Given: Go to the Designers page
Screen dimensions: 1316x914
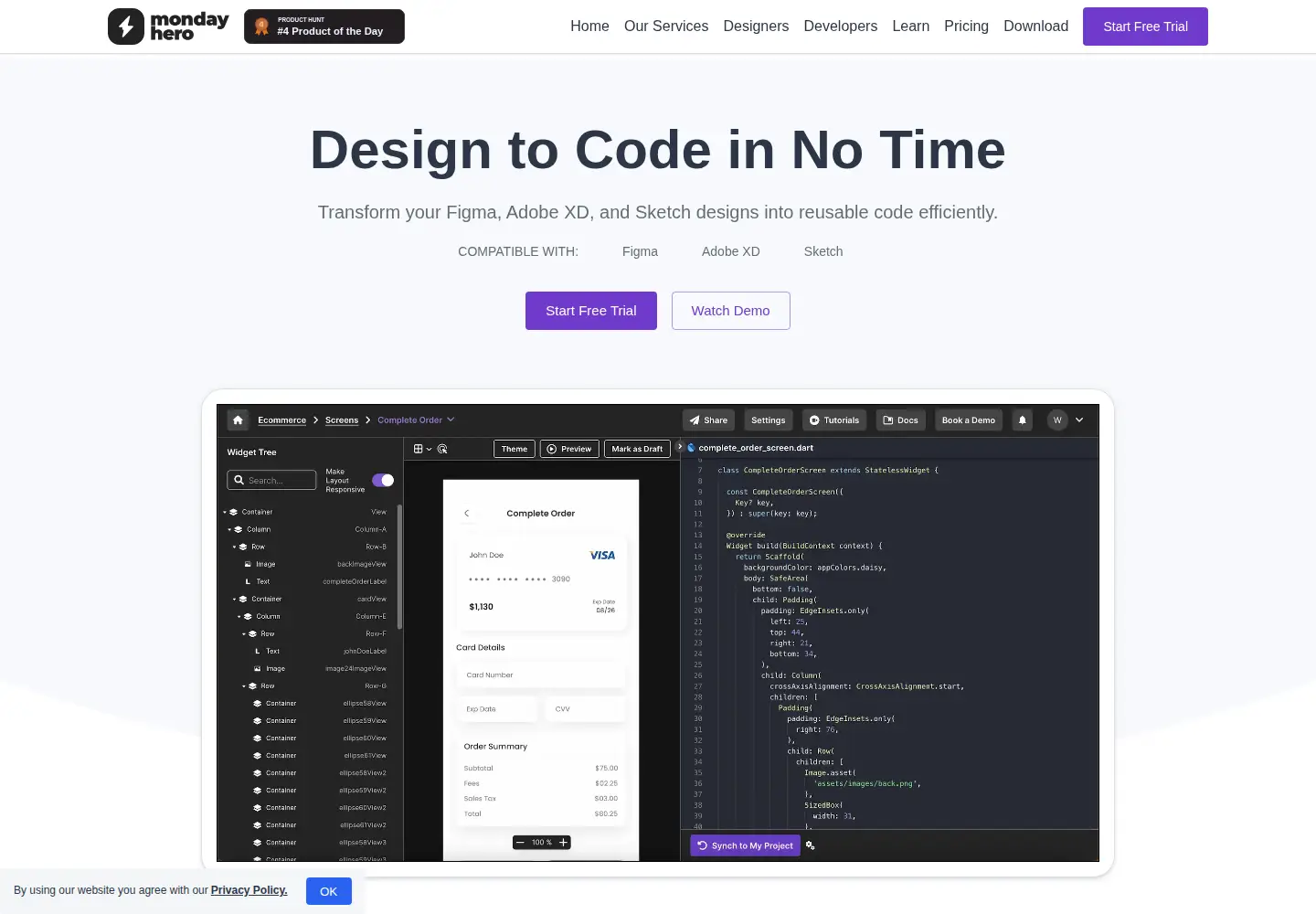Looking at the screenshot, I should [756, 27].
